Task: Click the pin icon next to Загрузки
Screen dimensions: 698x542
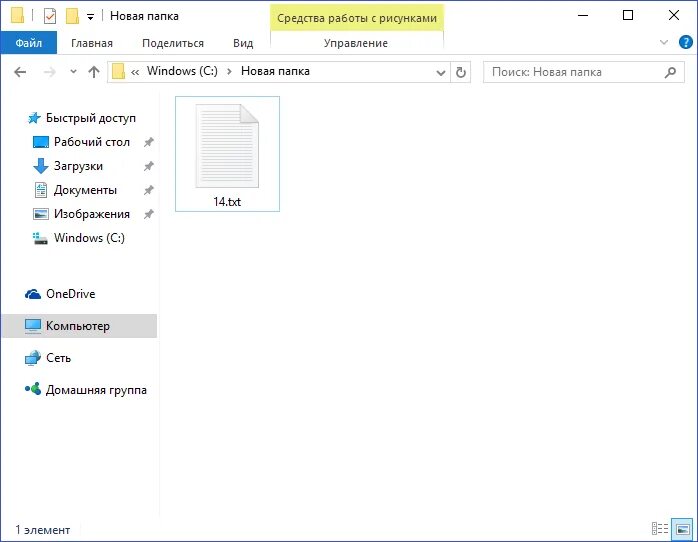Action: coord(149,166)
